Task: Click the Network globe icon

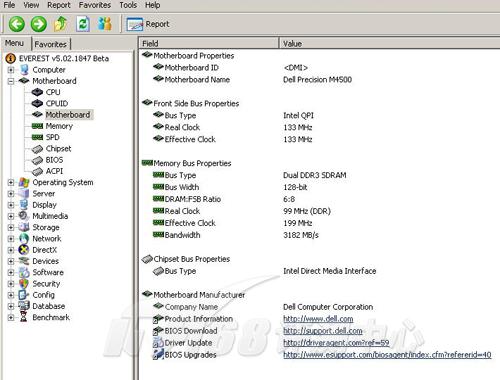Action: [x=24, y=239]
